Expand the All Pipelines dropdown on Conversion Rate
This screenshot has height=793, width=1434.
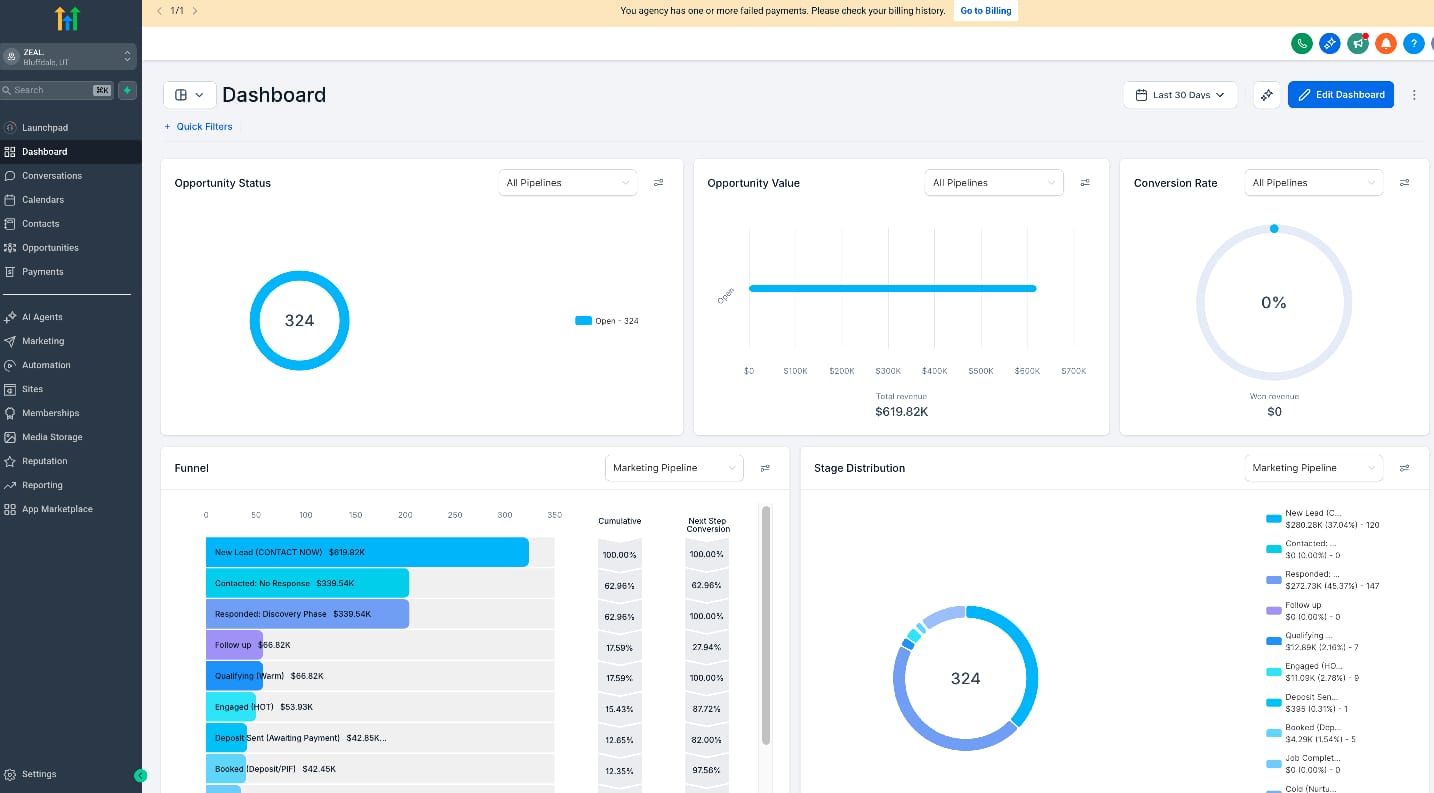pyautogui.click(x=1313, y=182)
